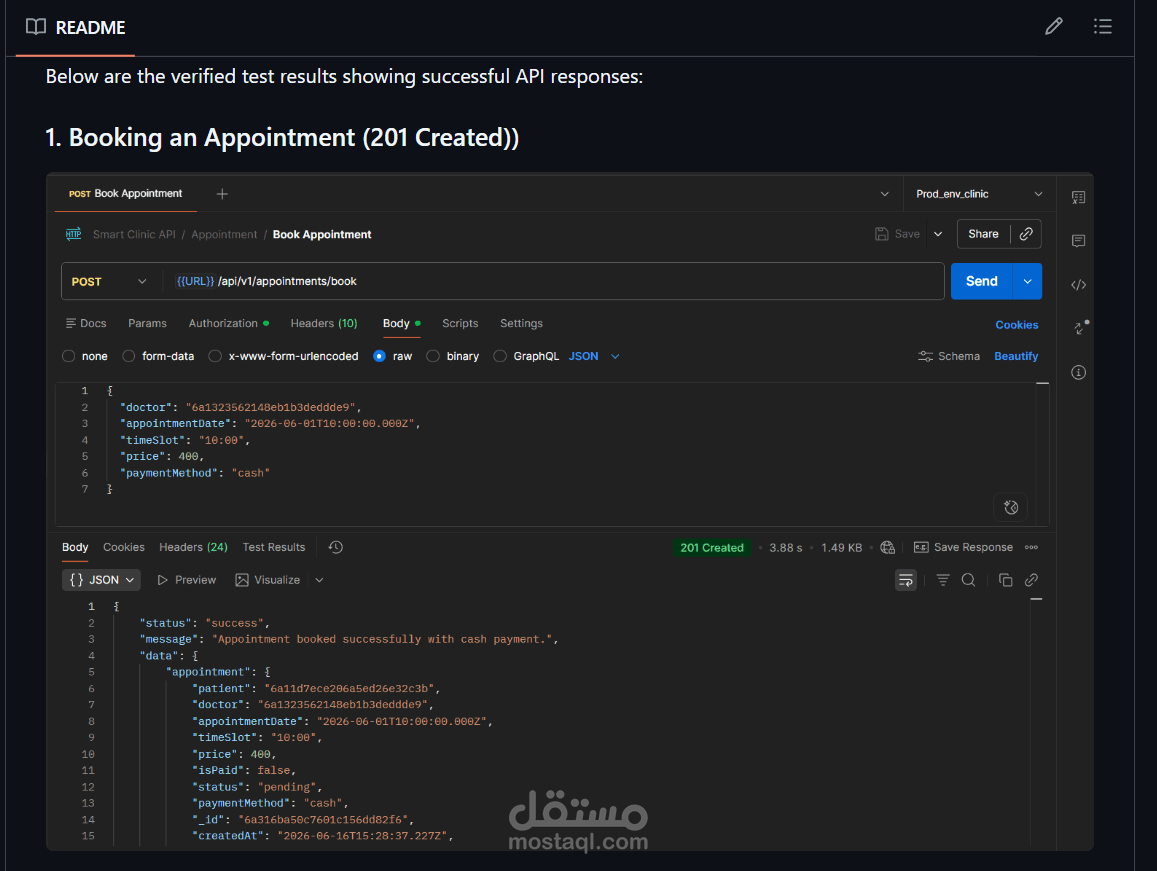
Task: Click the Schema icon beside Beautify
Action: tap(925, 356)
